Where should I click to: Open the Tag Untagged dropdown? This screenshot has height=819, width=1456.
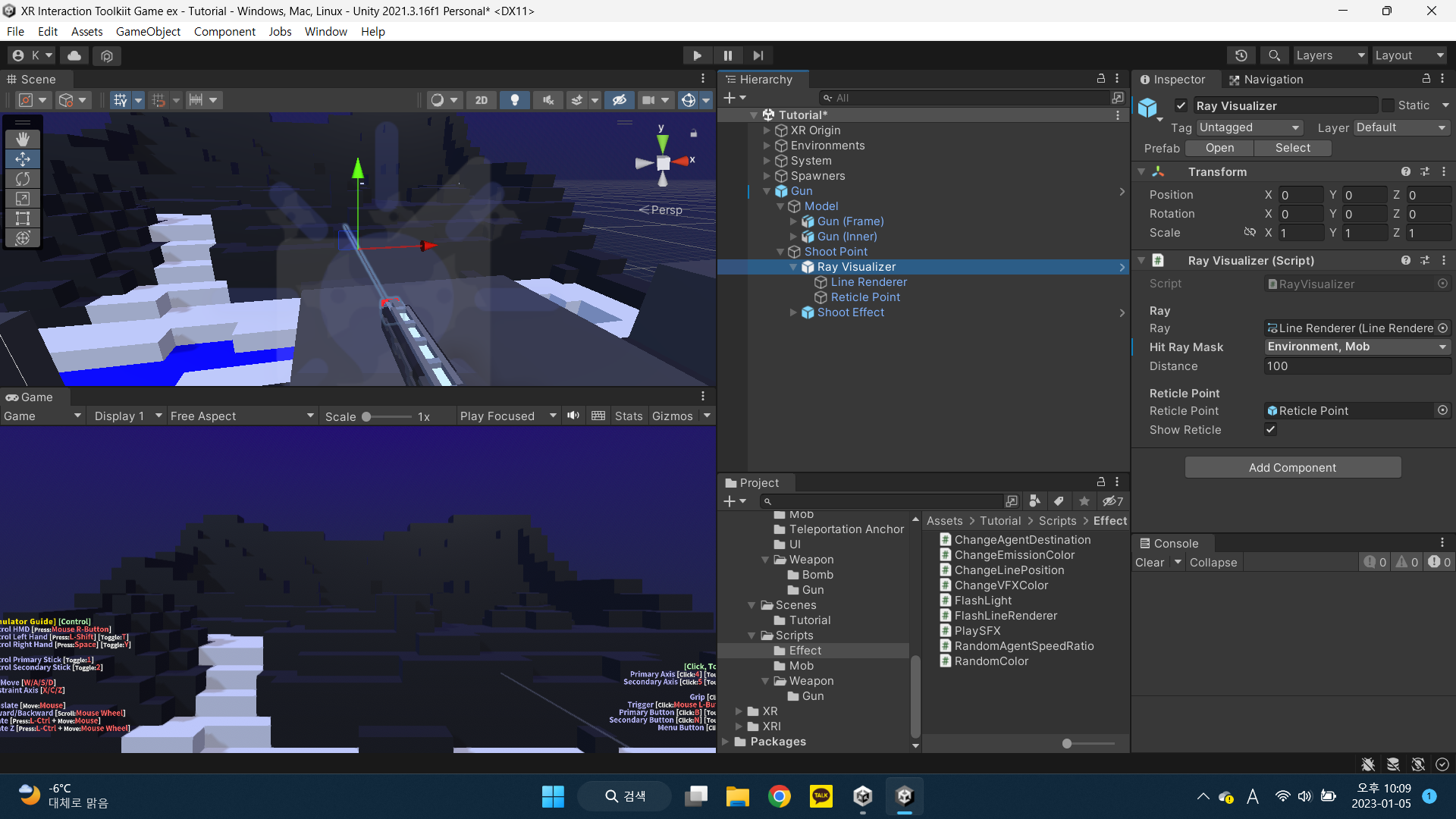click(x=1249, y=127)
